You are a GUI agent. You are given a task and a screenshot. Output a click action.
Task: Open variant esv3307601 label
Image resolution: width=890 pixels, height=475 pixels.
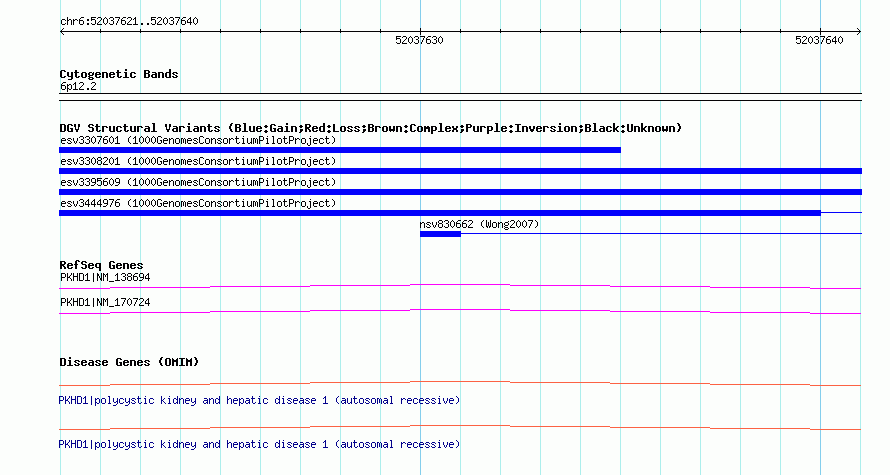198,140
